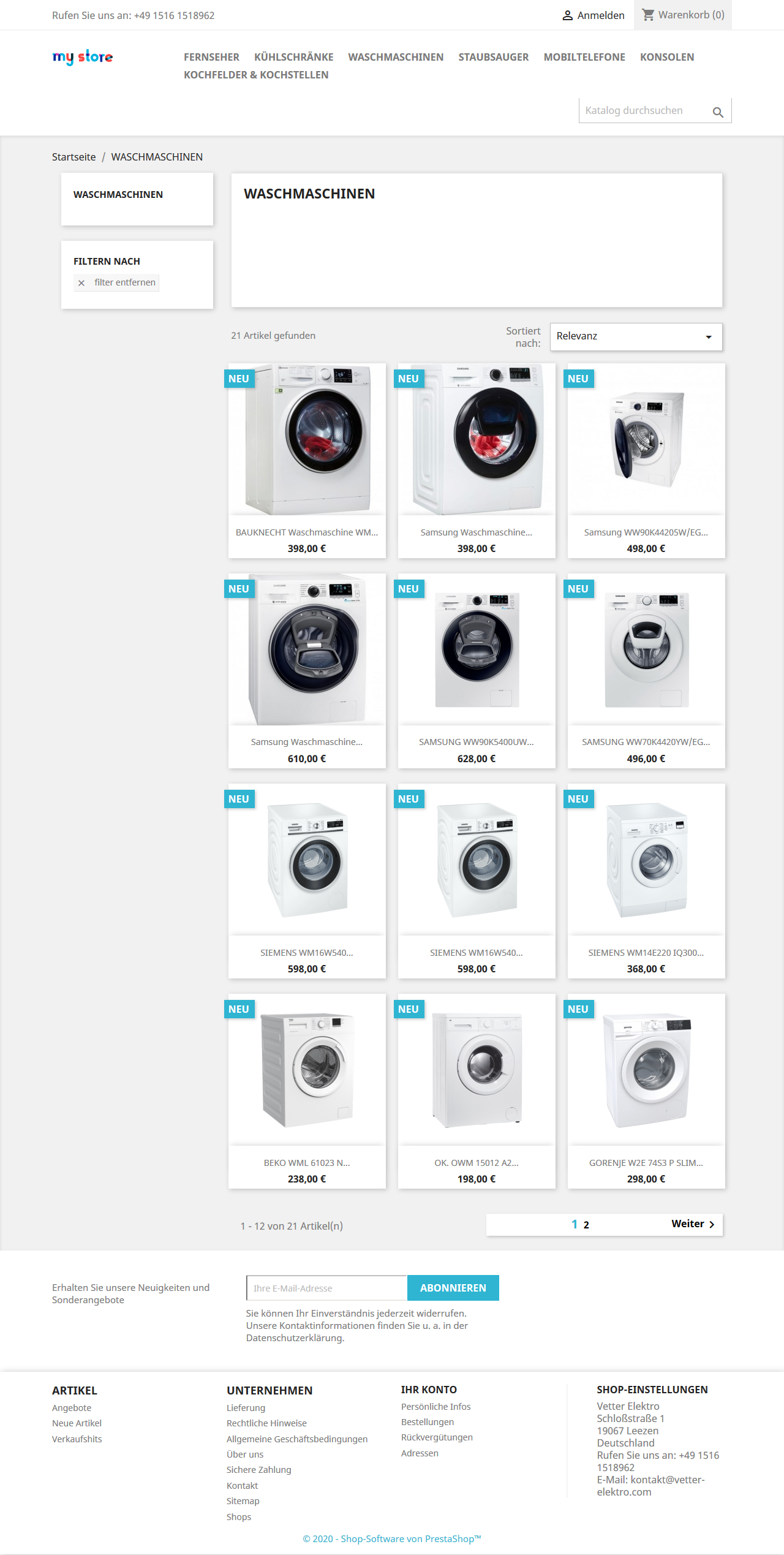Open the STAUBSAUGER menu category

coord(494,57)
